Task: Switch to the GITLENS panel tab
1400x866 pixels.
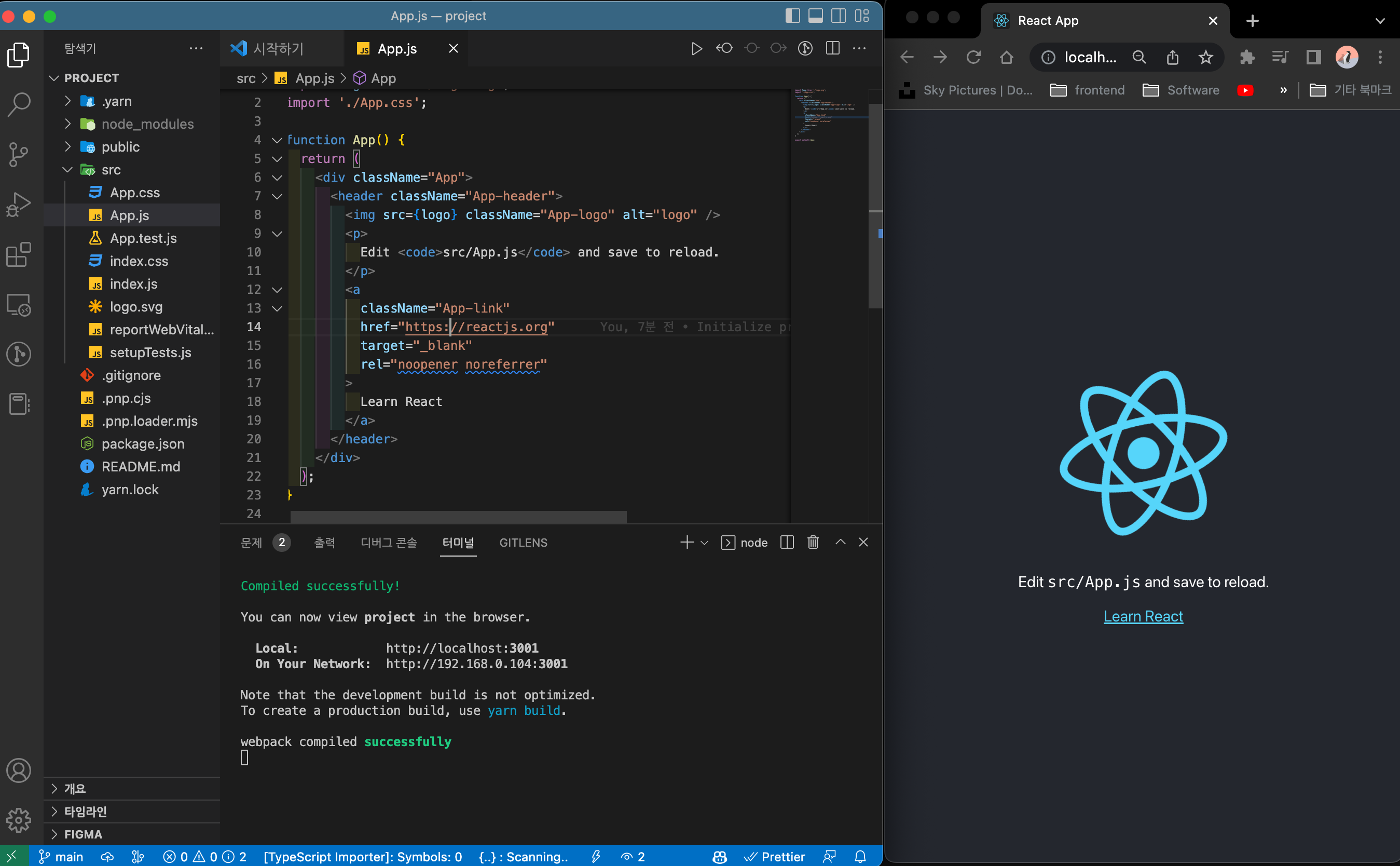Action: point(523,543)
